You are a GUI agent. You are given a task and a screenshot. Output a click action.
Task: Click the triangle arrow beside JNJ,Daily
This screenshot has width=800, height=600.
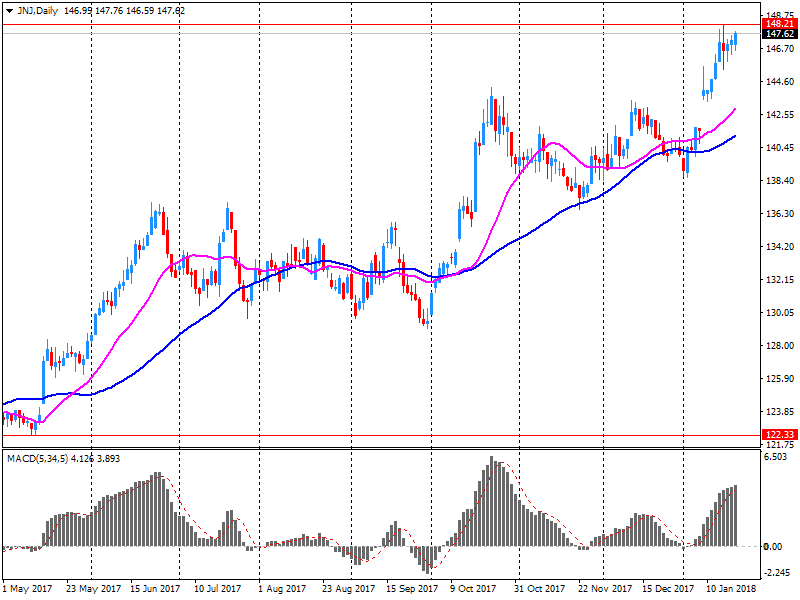click(8, 10)
